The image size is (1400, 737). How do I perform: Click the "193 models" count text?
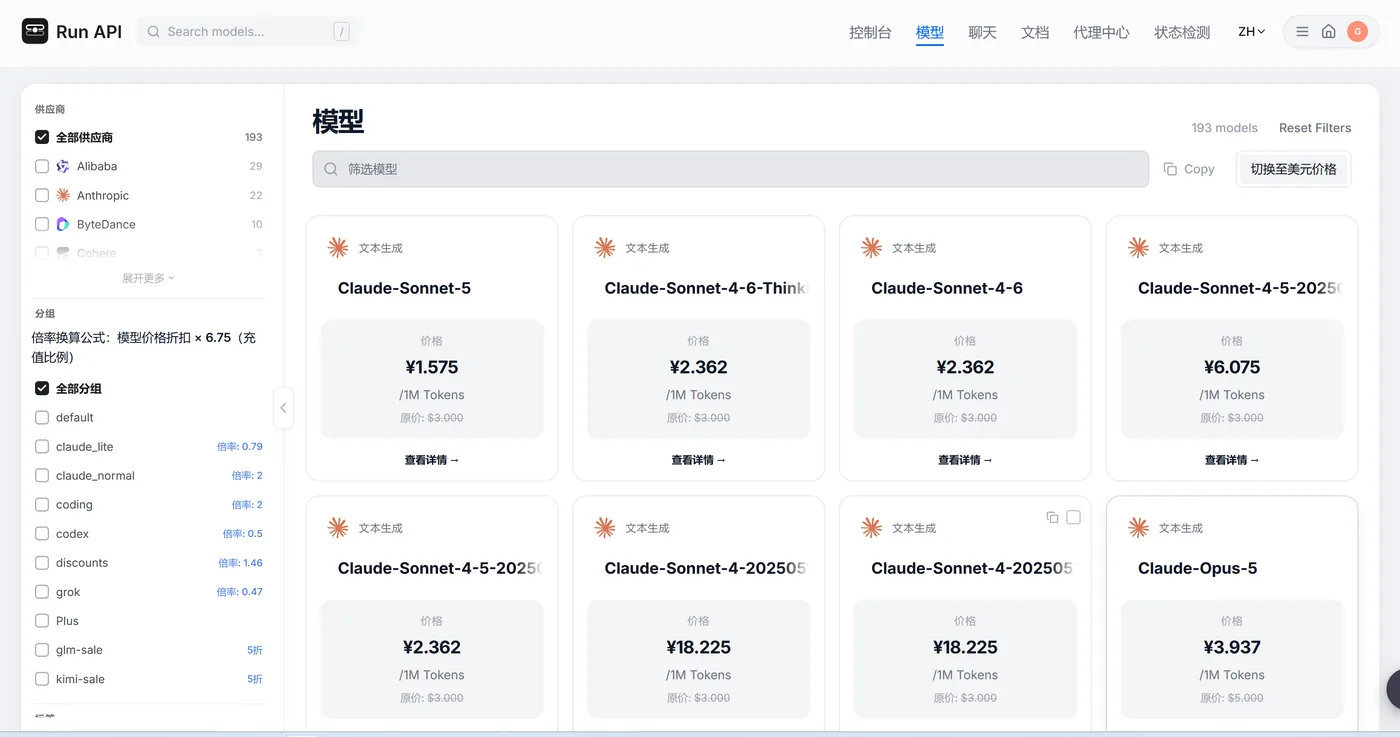point(1224,128)
